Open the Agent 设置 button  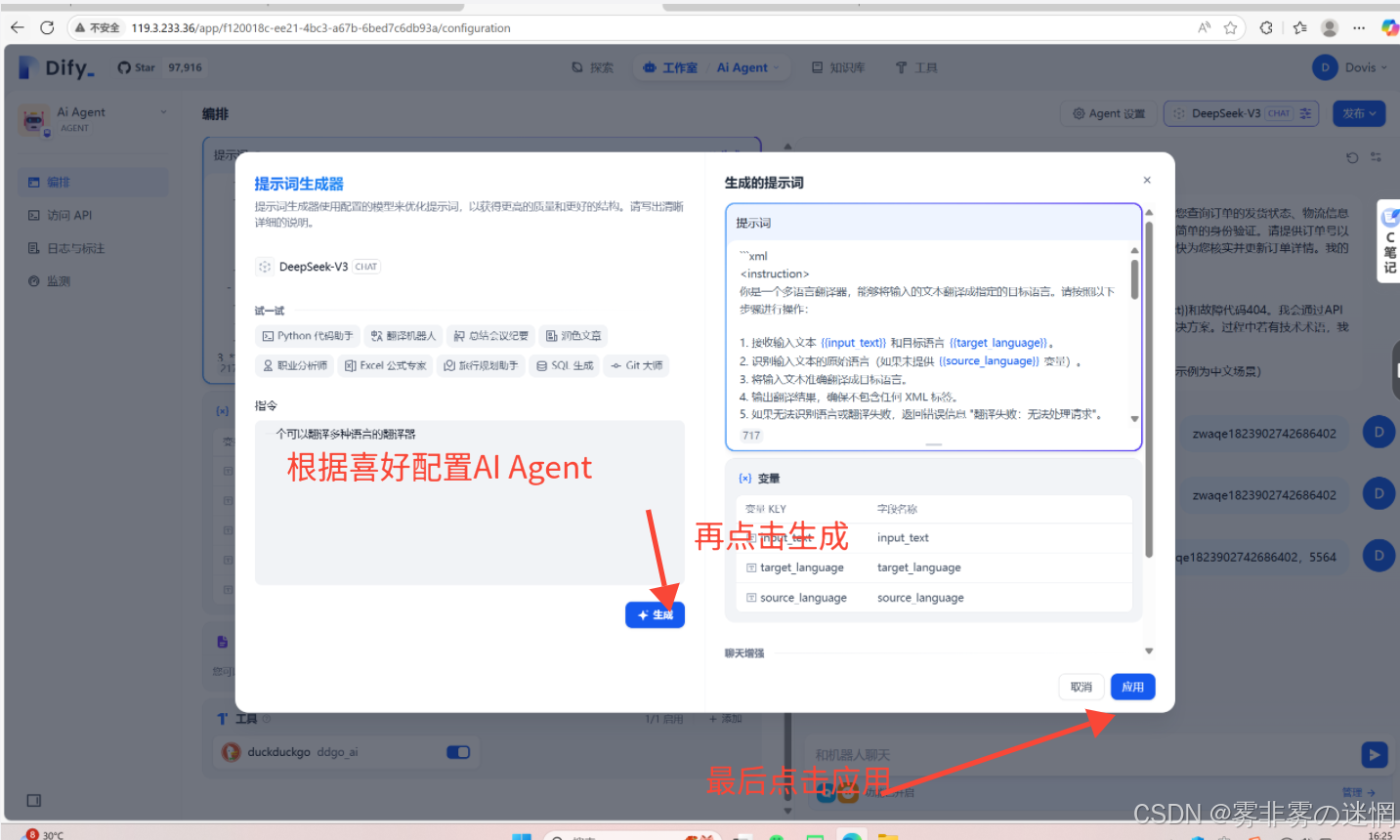[x=1109, y=113]
